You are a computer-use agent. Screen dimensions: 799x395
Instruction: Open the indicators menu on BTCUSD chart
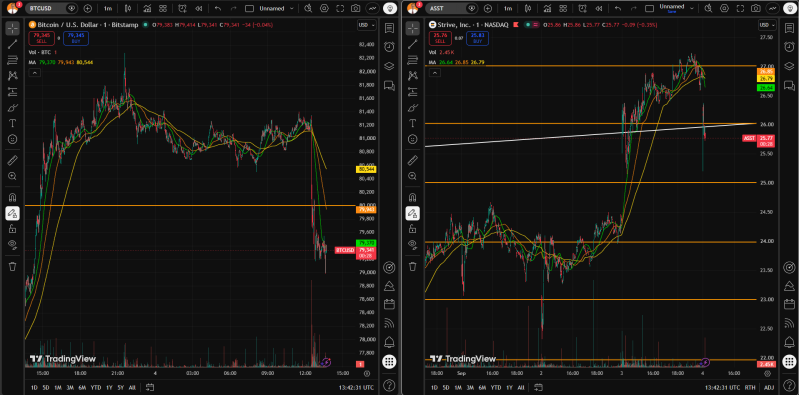(147, 8)
